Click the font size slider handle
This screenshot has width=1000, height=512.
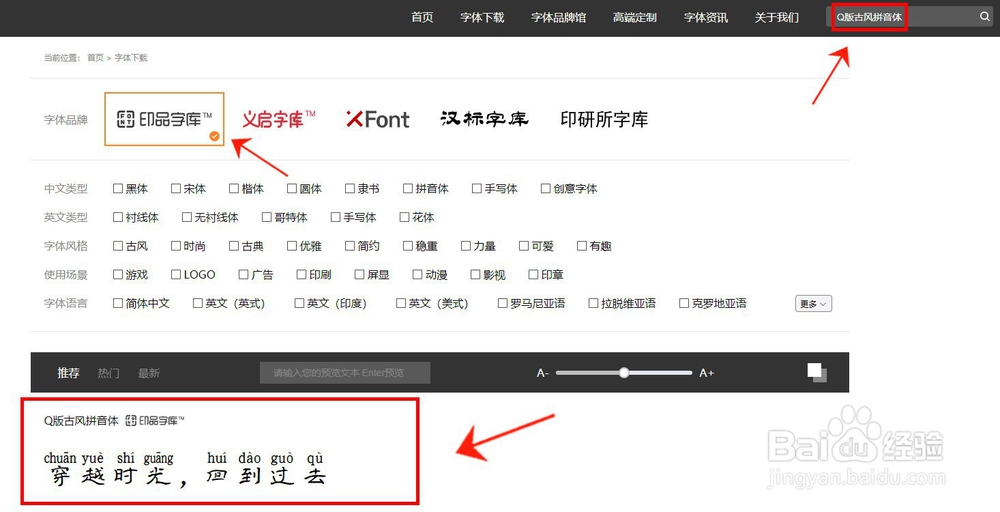pyautogui.click(x=624, y=373)
